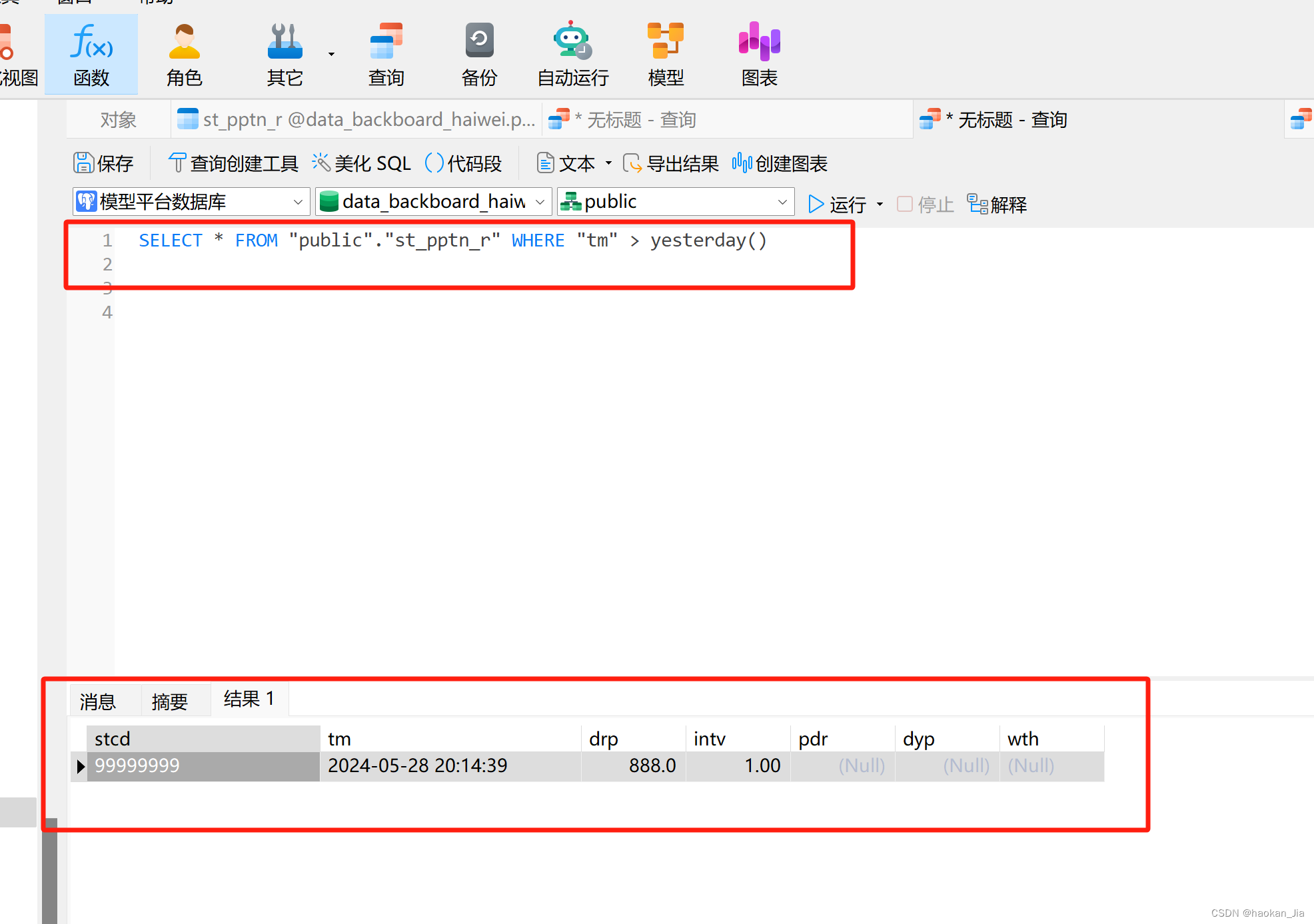The image size is (1314, 924).
Task: Switch to the st_pptn_r table tab
Action: pos(356,119)
